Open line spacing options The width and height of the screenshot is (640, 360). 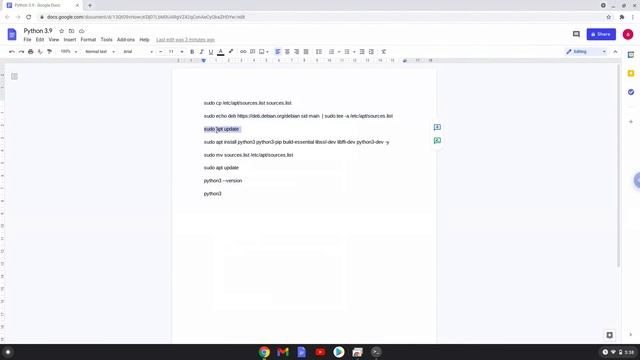click(x=319, y=52)
